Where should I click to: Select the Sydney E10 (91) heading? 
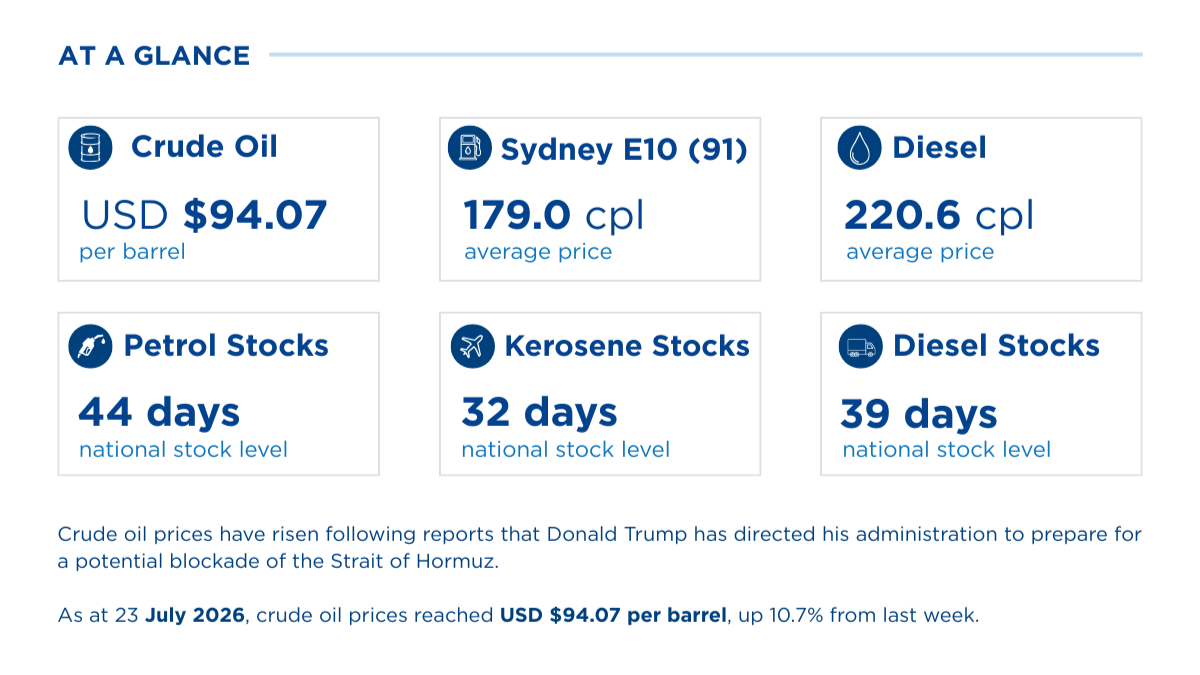[x=624, y=150]
